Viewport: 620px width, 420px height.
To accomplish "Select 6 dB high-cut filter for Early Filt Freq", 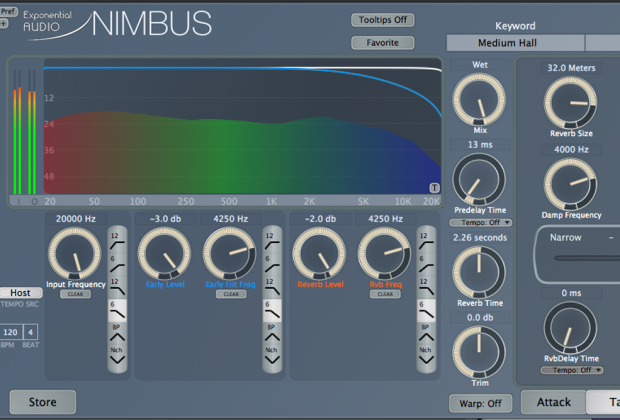I will (x=272, y=310).
